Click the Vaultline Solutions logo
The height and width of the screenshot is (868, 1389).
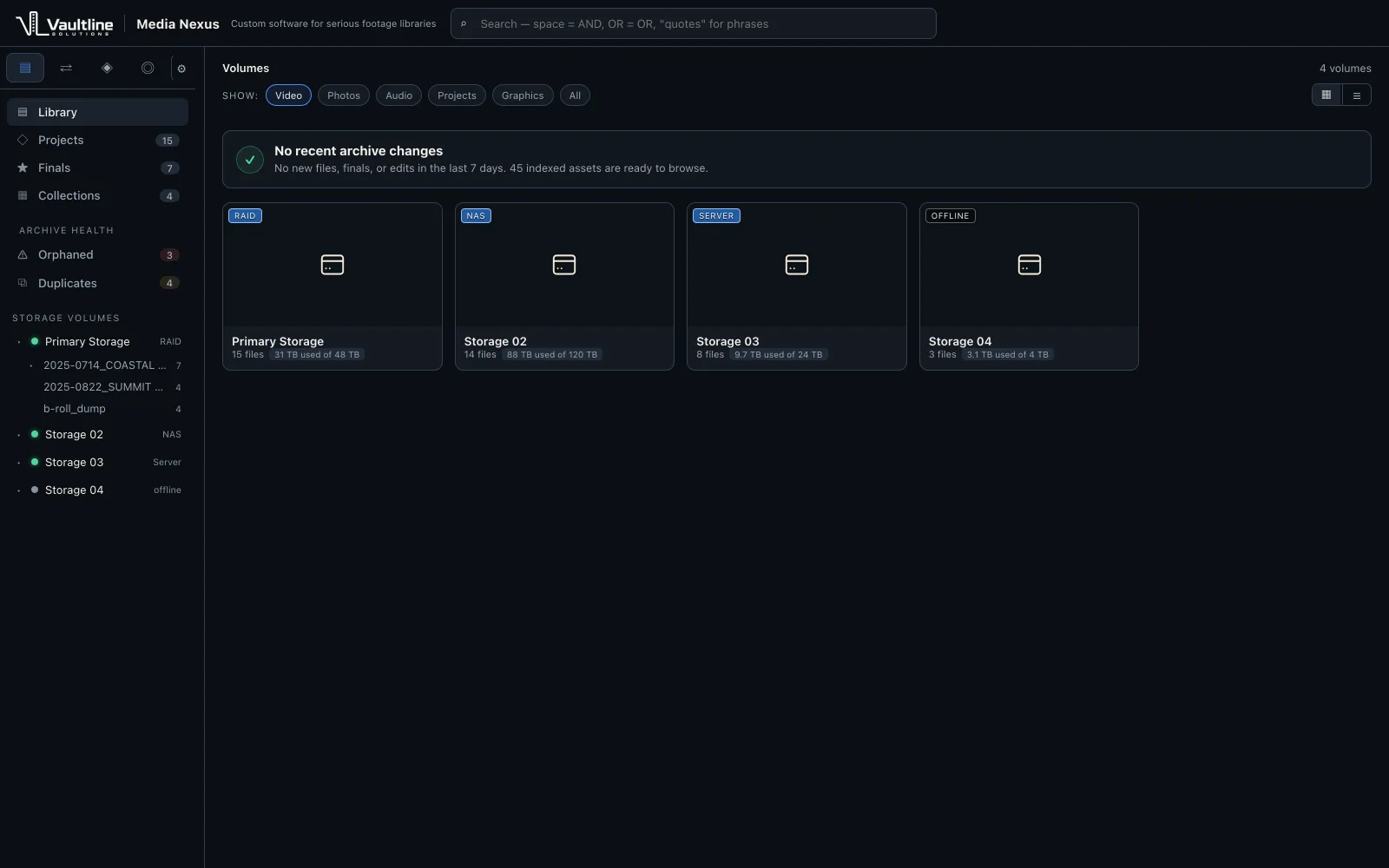tap(64, 23)
